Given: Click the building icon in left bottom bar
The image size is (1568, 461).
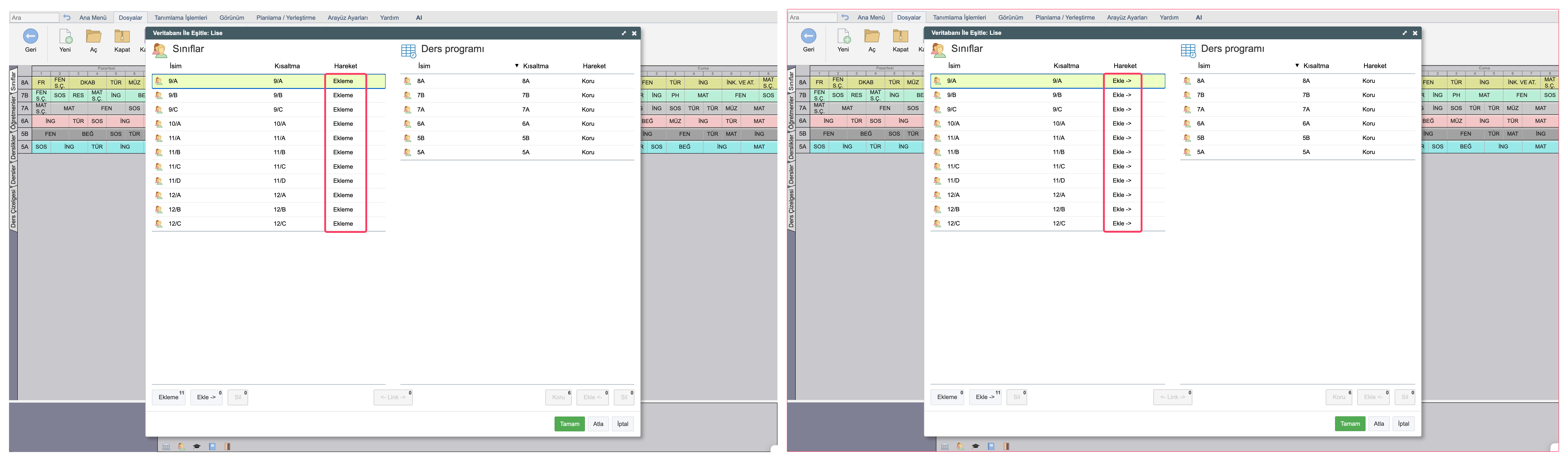Looking at the screenshot, I should point(166,446).
